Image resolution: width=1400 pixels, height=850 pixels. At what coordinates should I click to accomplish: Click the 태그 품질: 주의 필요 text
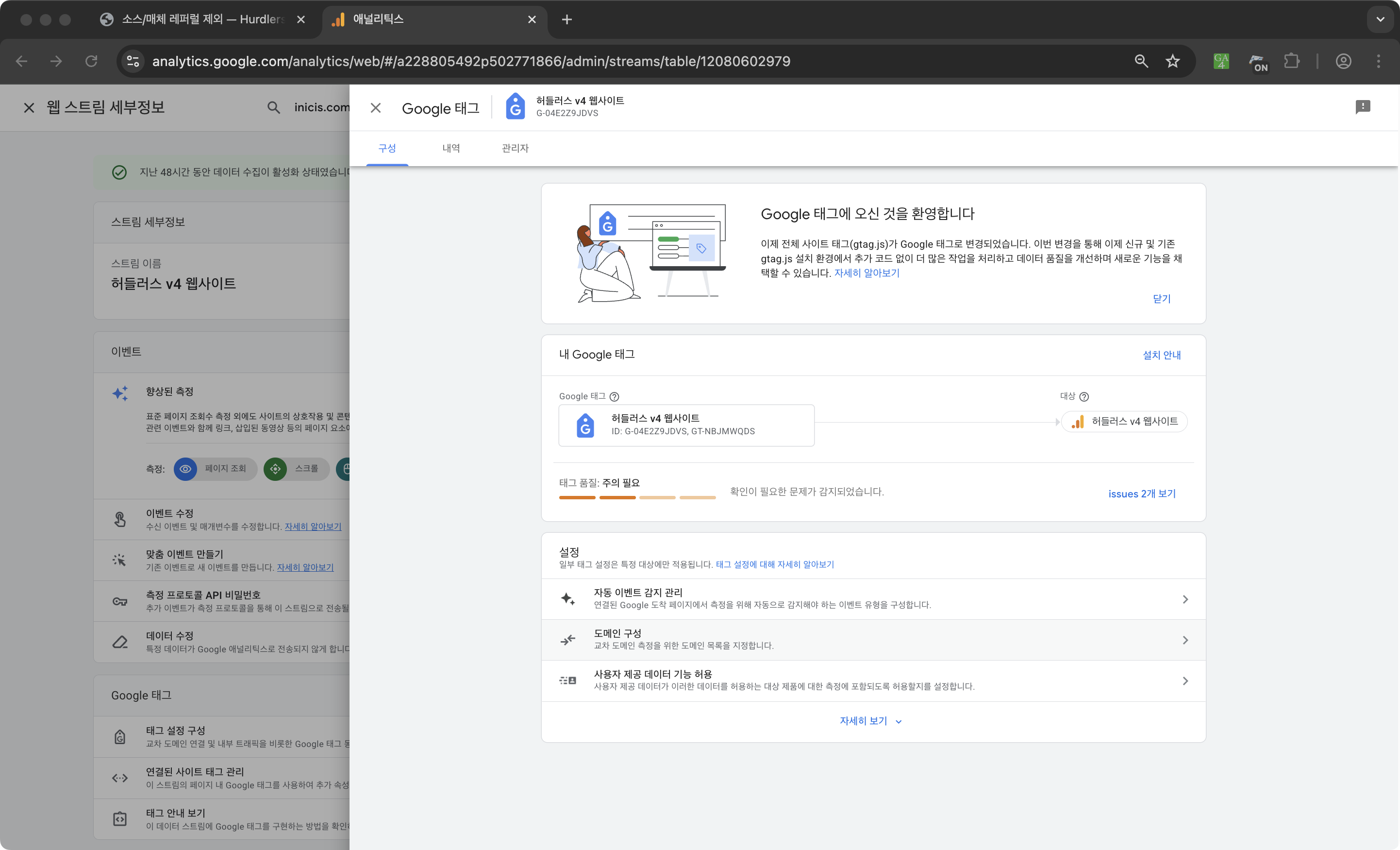[x=599, y=483]
